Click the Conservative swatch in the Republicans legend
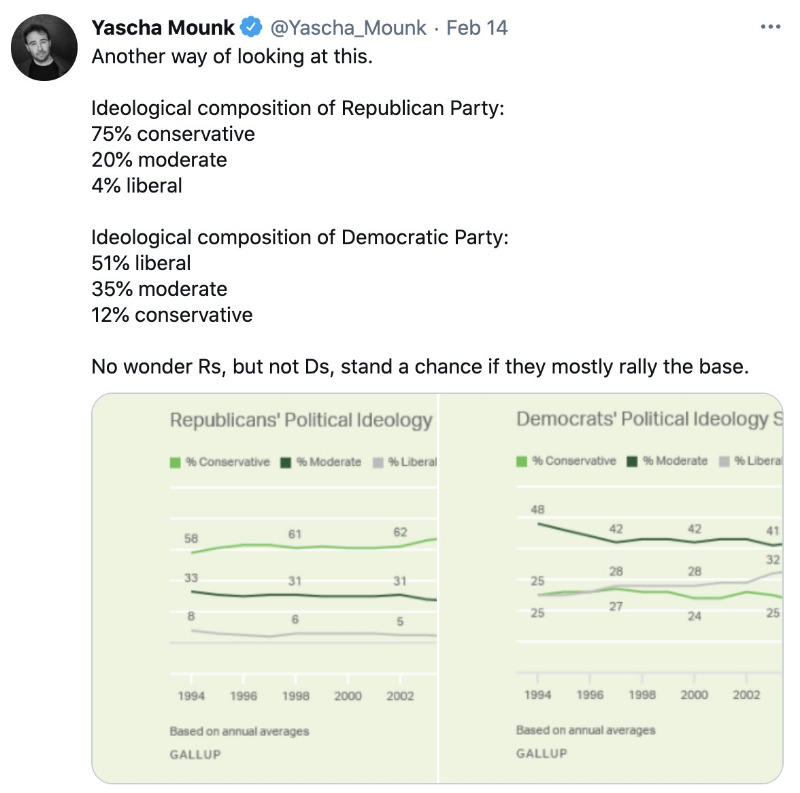 (176, 462)
